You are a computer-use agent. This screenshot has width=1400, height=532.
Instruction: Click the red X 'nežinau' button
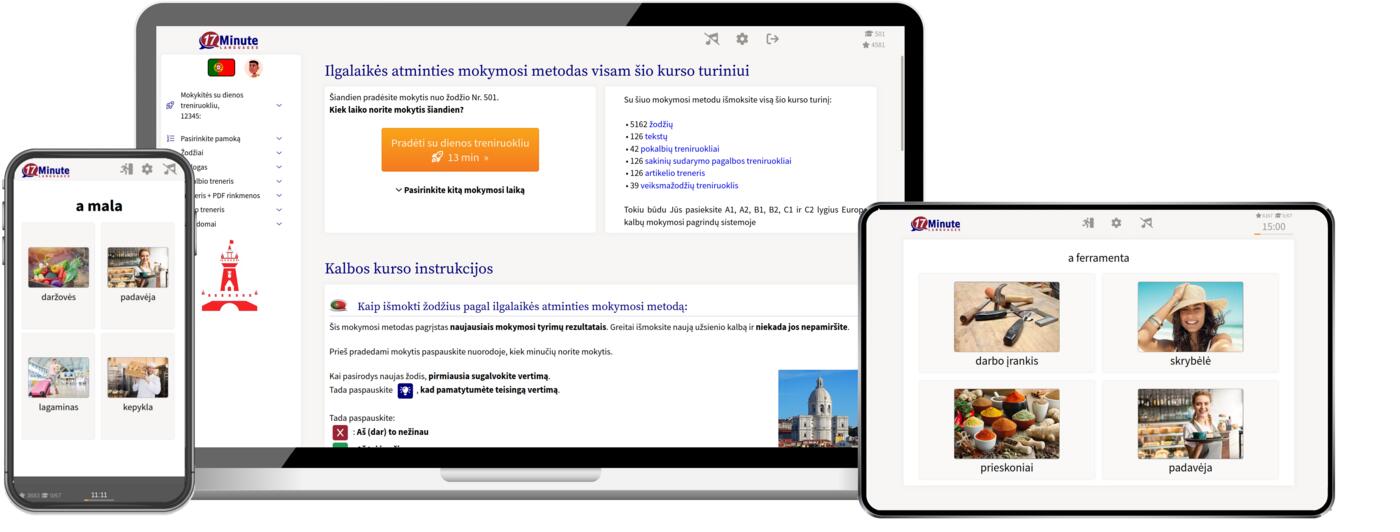[340, 432]
